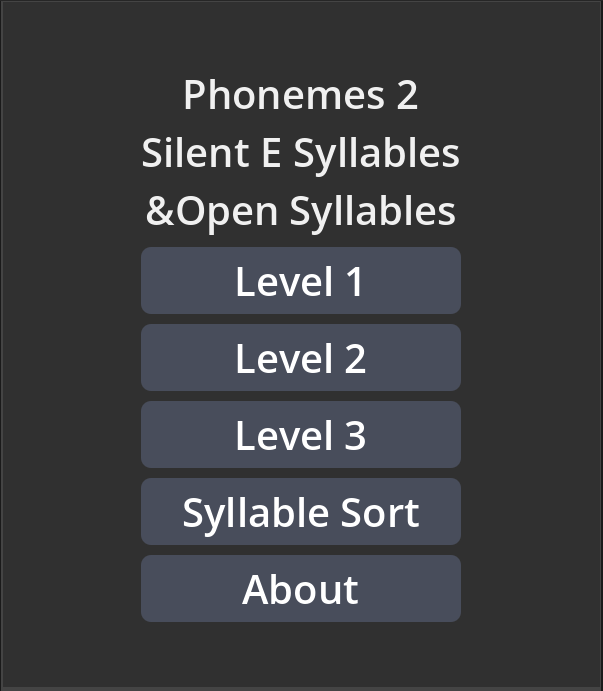Click the Phonemes 2 title text
Screen dimensions: 603x691
pos(301,95)
